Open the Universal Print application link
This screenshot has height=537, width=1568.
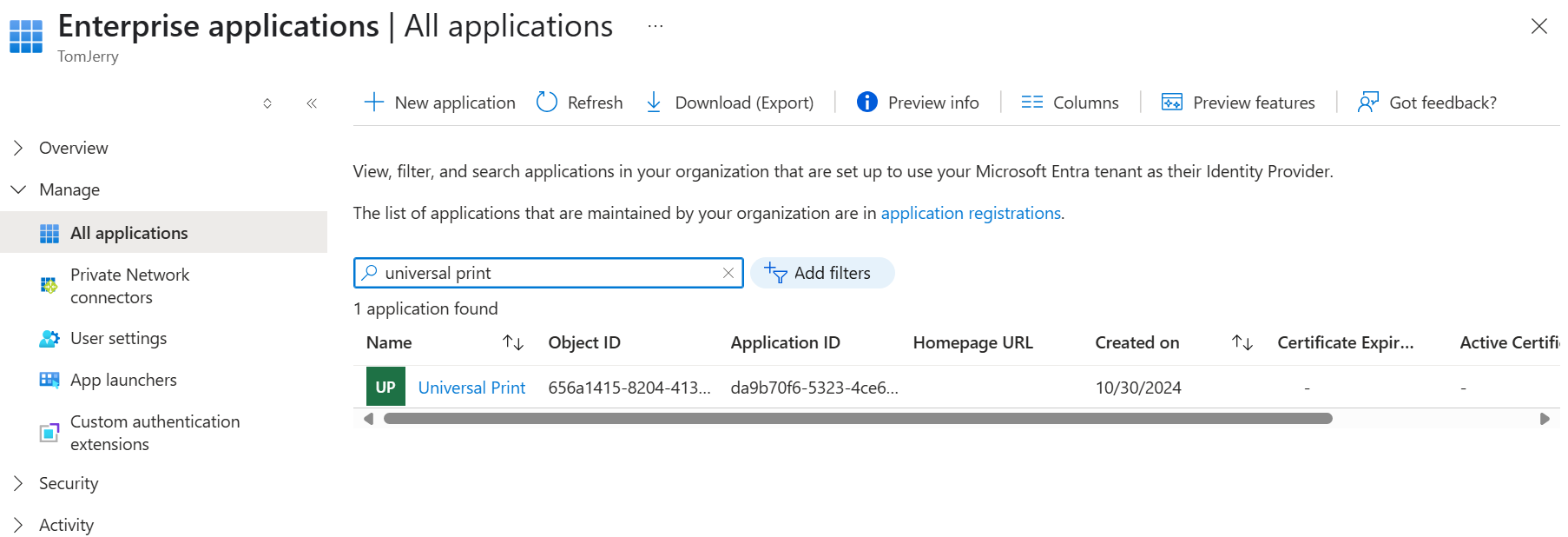coord(471,388)
